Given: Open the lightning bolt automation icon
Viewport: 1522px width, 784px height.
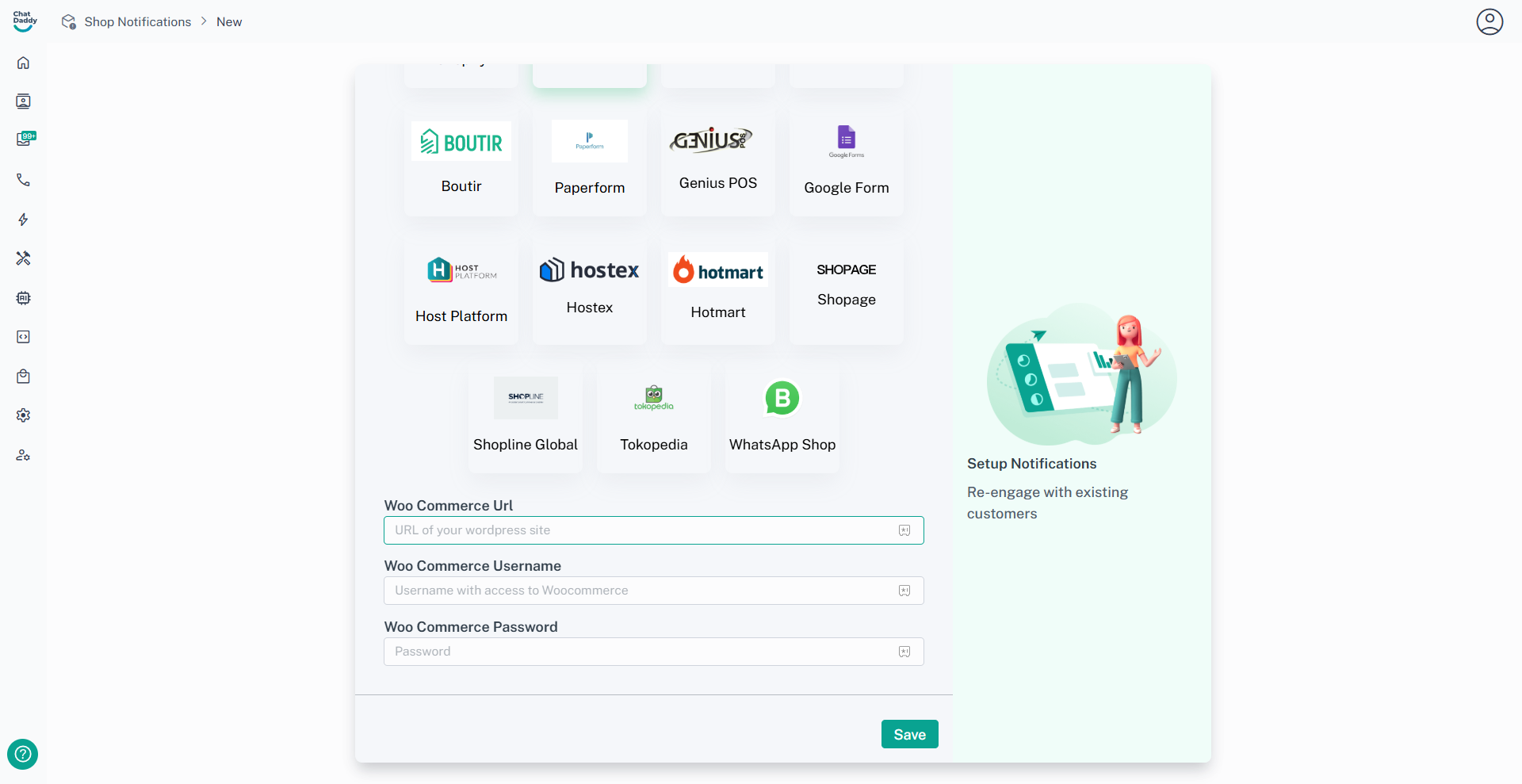Looking at the screenshot, I should tap(23, 220).
